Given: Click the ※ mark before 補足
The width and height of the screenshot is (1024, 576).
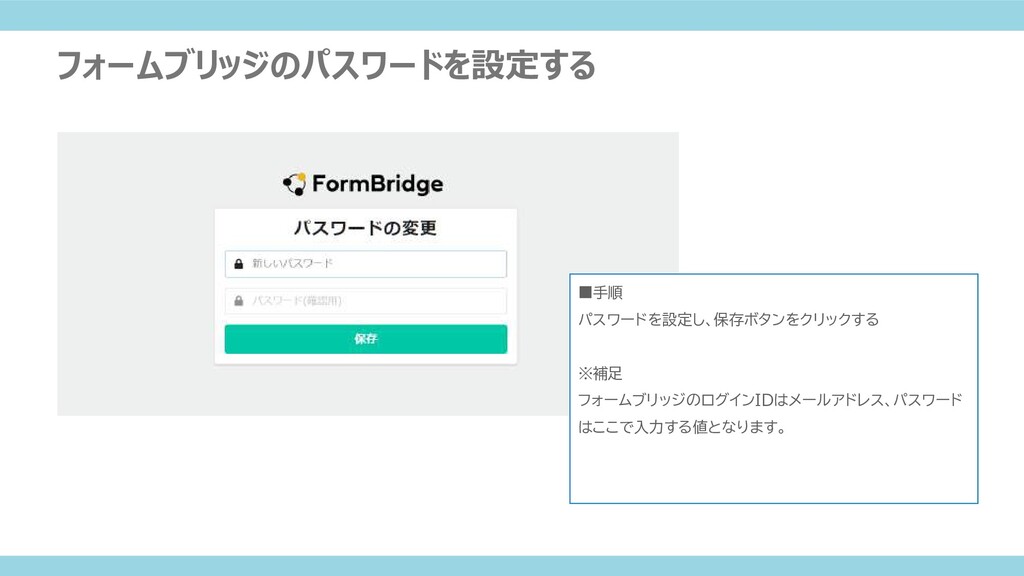Looking at the screenshot, I should pos(585,374).
